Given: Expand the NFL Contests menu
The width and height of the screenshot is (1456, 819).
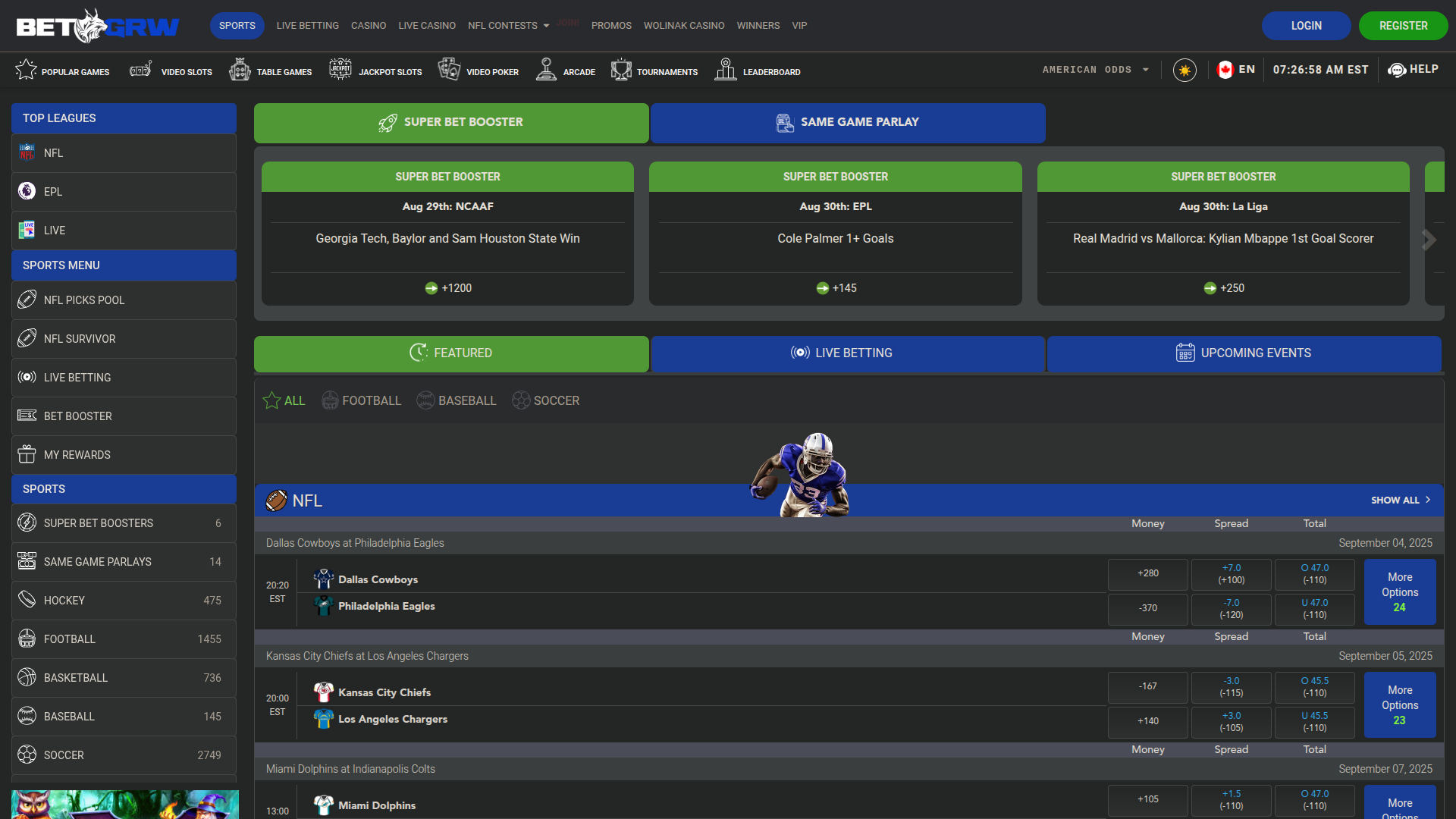Looking at the screenshot, I should point(508,26).
